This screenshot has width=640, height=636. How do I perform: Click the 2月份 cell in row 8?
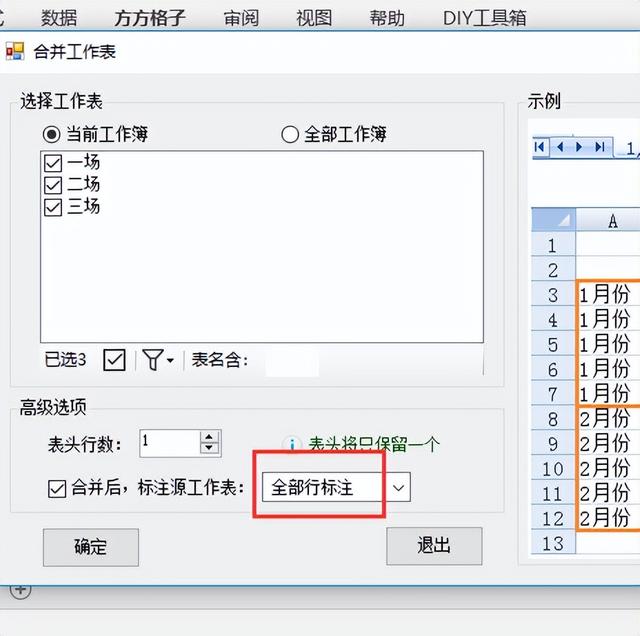[609, 419]
